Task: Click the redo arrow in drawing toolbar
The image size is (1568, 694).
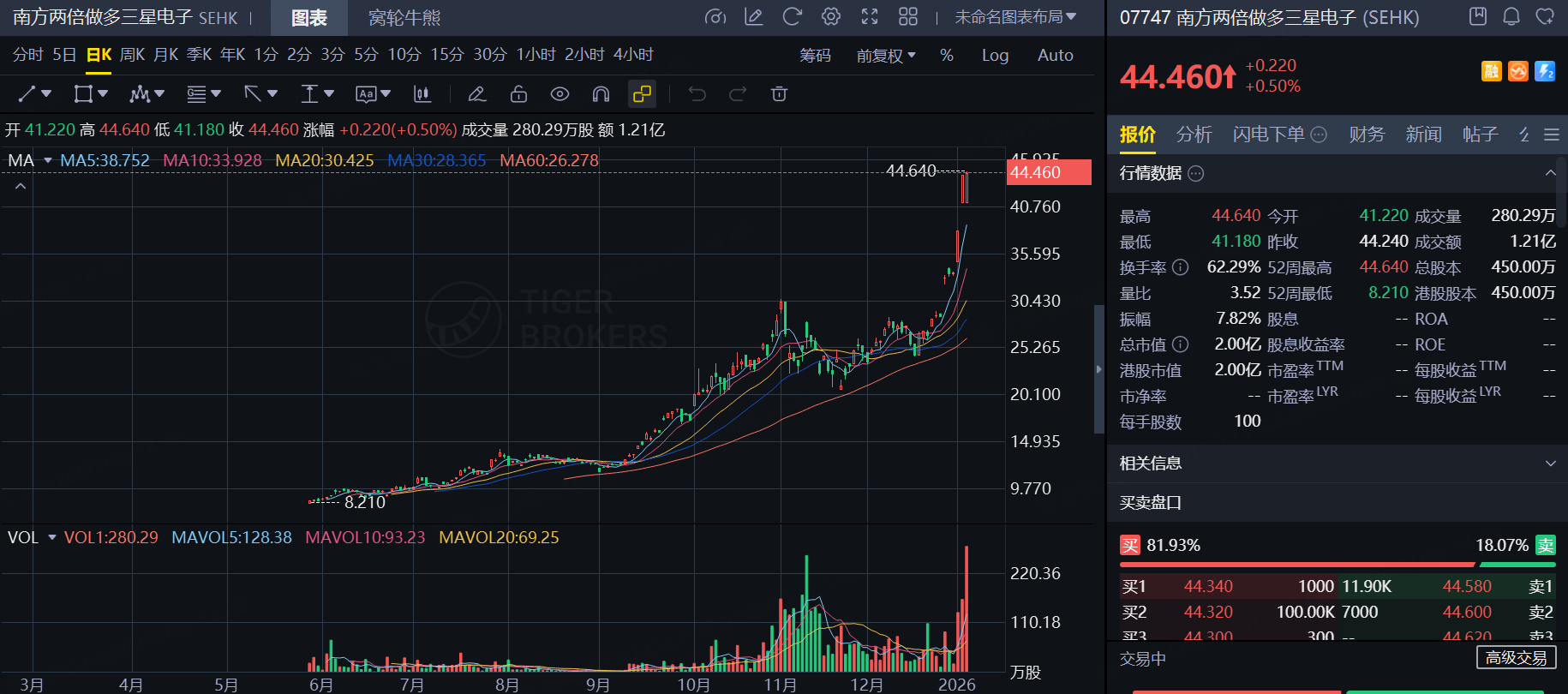Action: (x=738, y=93)
